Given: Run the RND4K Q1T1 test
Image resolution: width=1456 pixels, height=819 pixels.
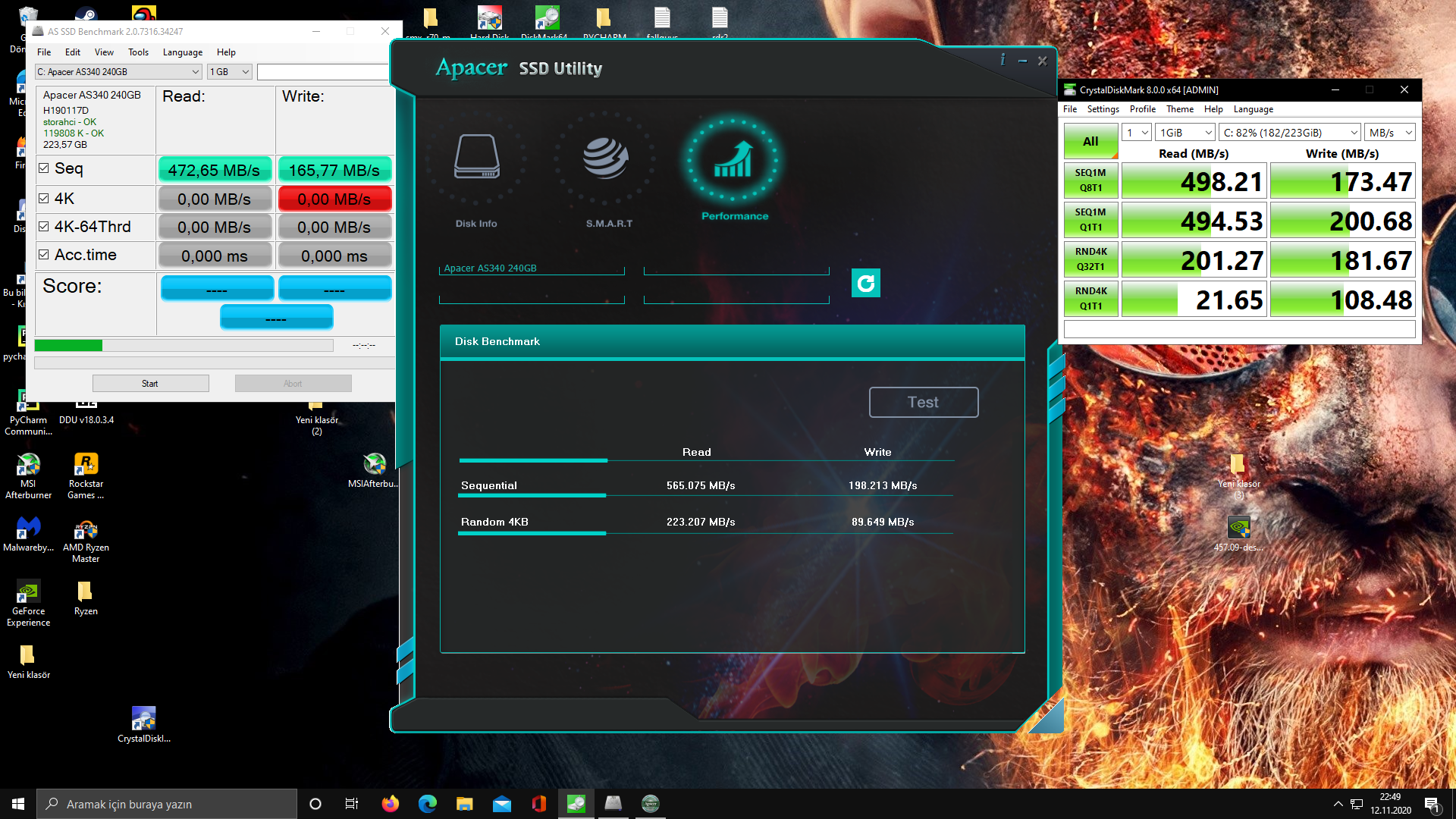Looking at the screenshot, I should (x=1090, y=299).
